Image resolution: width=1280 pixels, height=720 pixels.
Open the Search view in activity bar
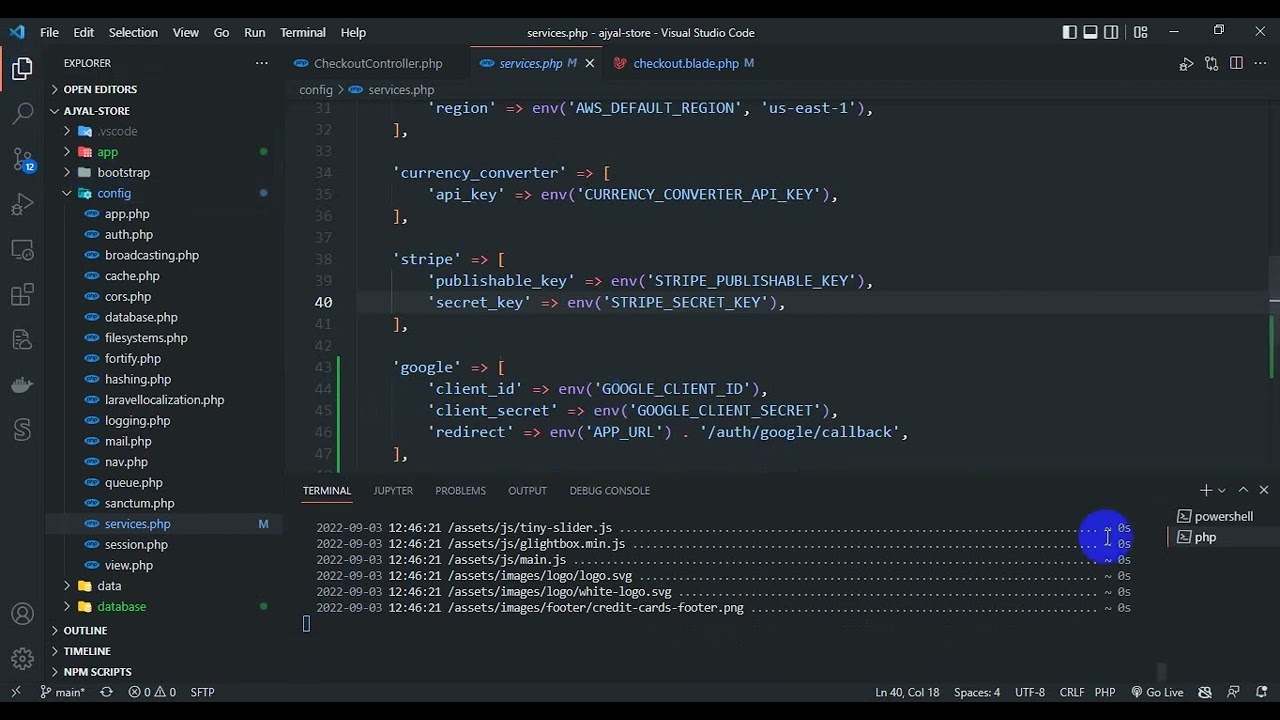22,114
